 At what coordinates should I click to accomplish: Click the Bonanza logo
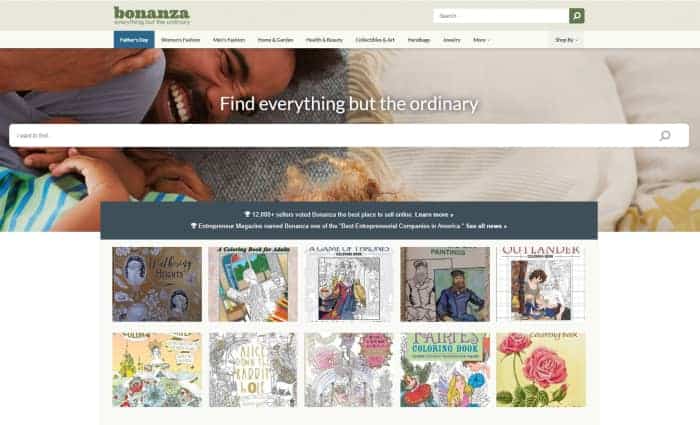coord(152,15)
